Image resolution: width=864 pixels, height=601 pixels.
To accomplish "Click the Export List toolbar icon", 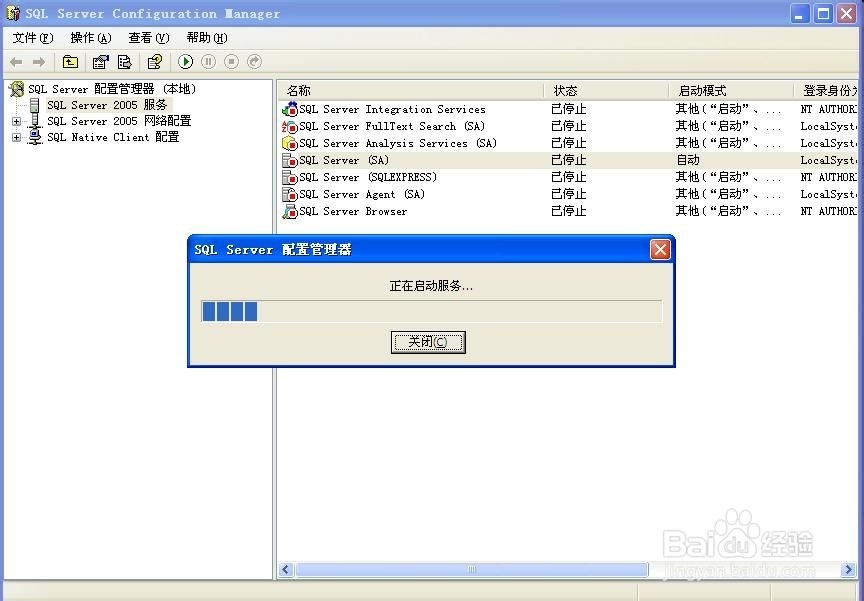I will point(125,62).
